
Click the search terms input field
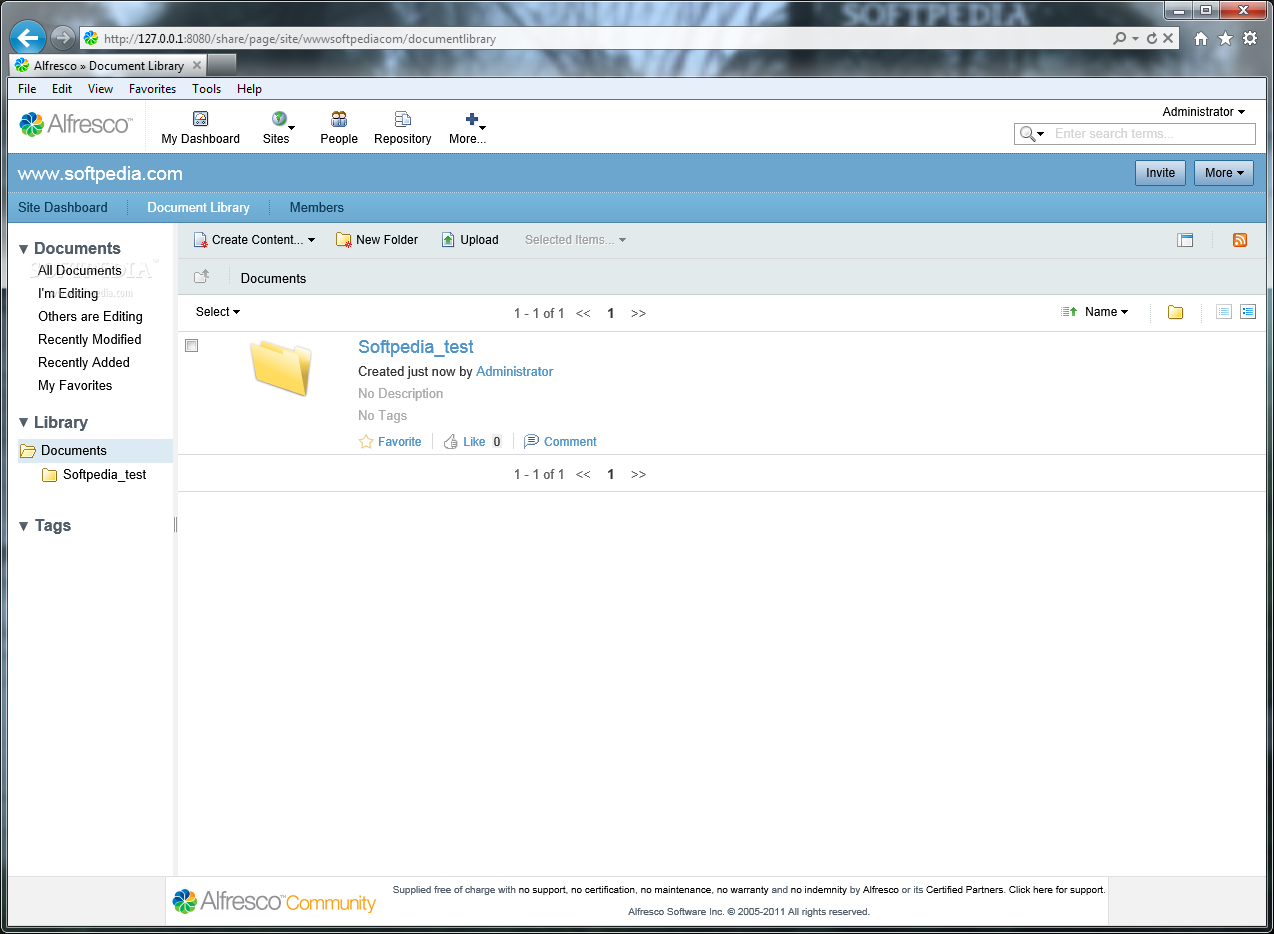pos(1153,134)
